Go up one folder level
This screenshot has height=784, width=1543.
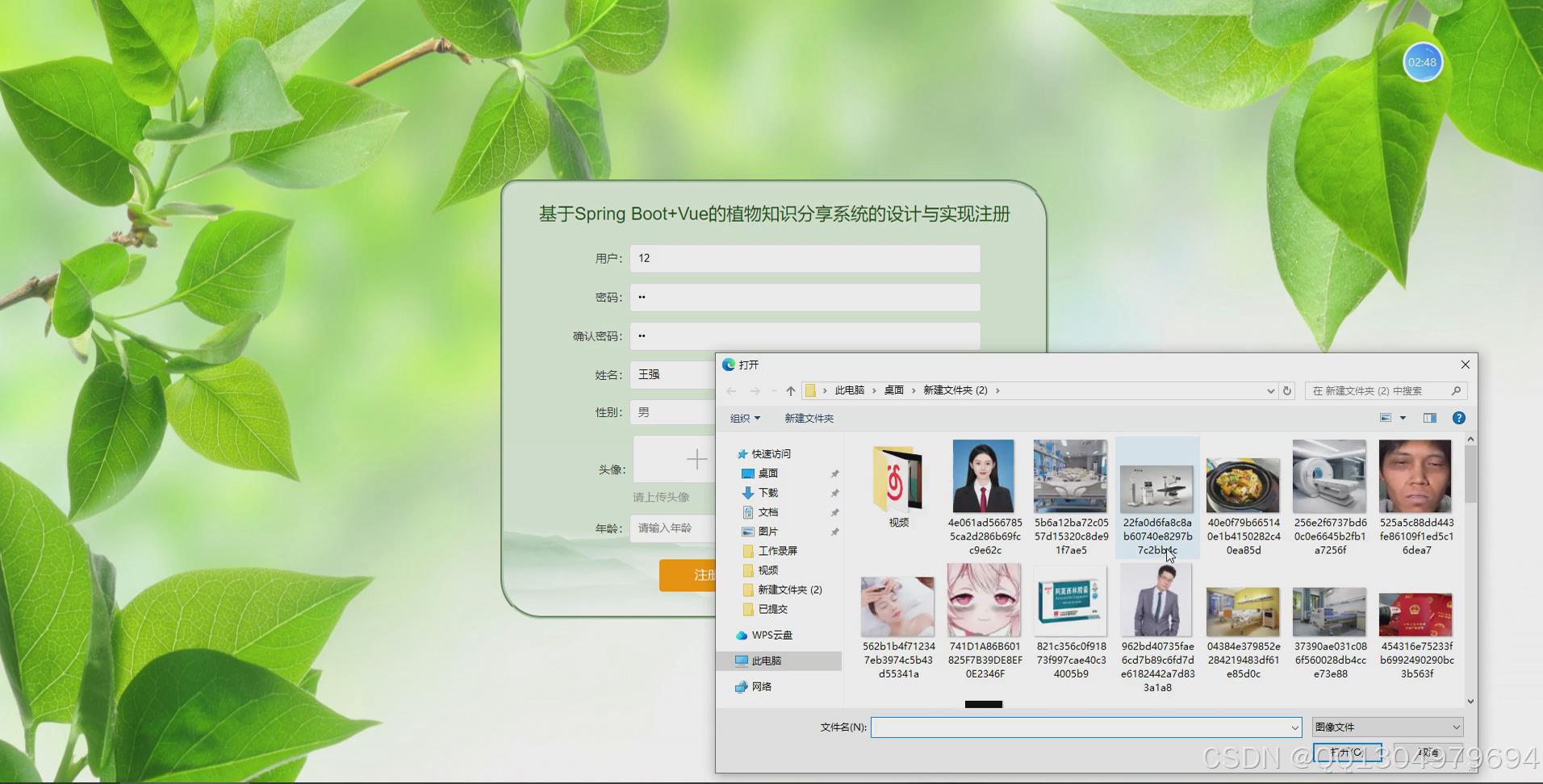(x=791, y=391)
